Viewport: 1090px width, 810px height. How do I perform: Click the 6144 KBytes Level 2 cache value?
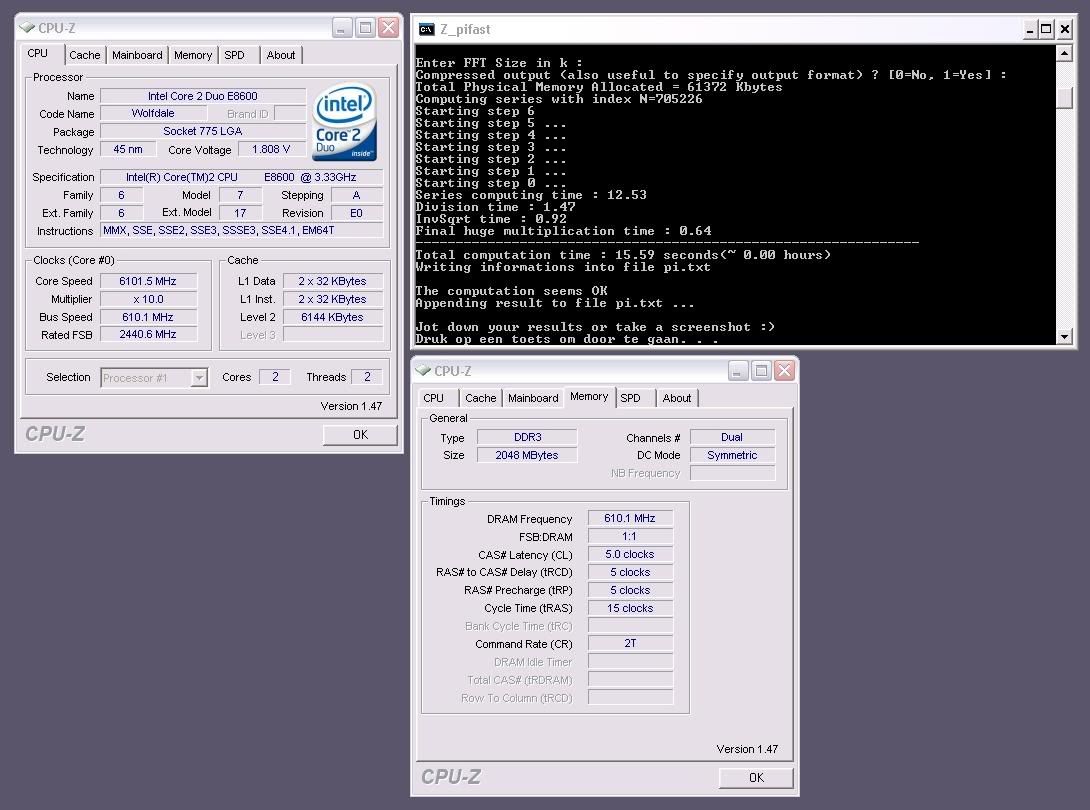click(332, 317)
